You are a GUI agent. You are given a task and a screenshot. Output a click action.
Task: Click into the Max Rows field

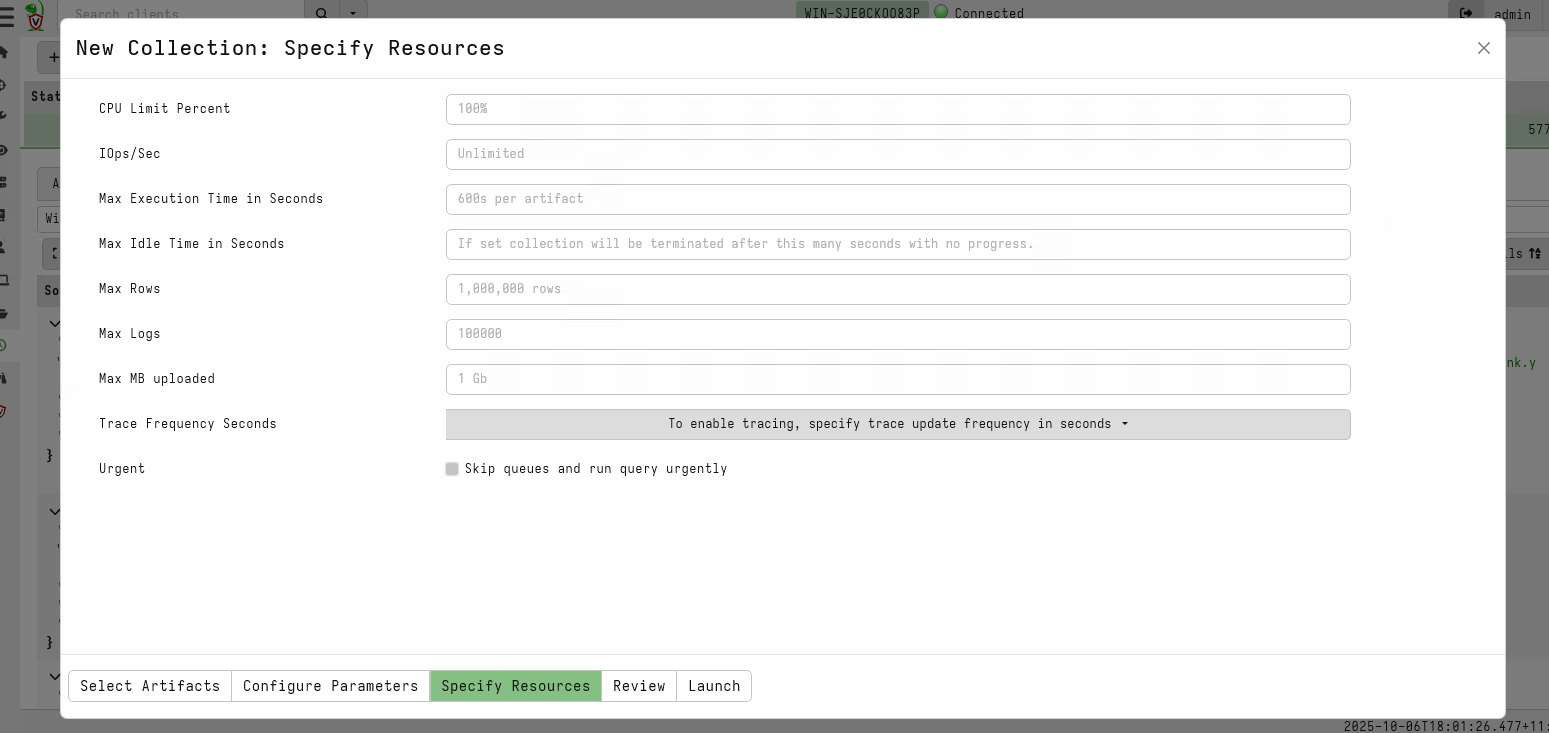click(x=897, y=289)
